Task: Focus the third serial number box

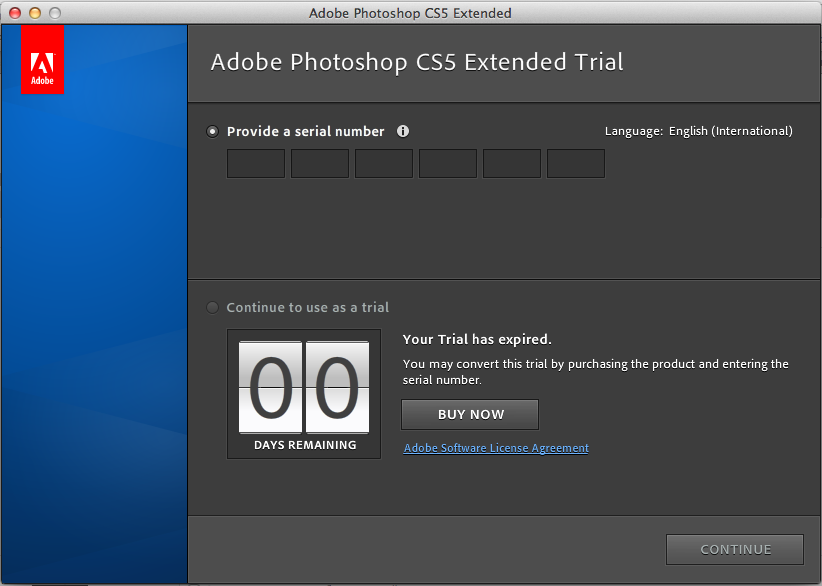Action: [384, 164]
